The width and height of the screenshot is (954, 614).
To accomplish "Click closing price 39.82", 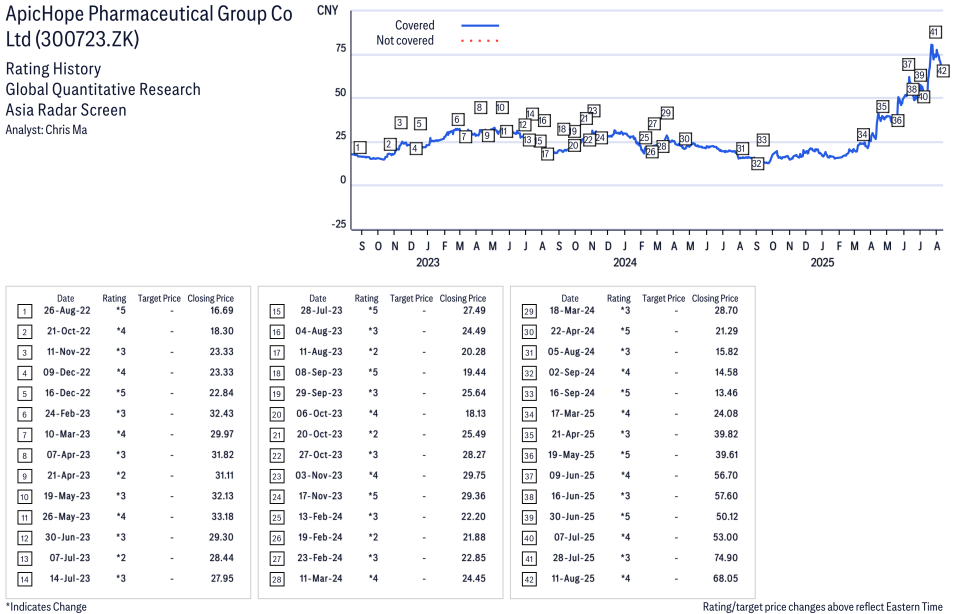I will coord(726,434).
